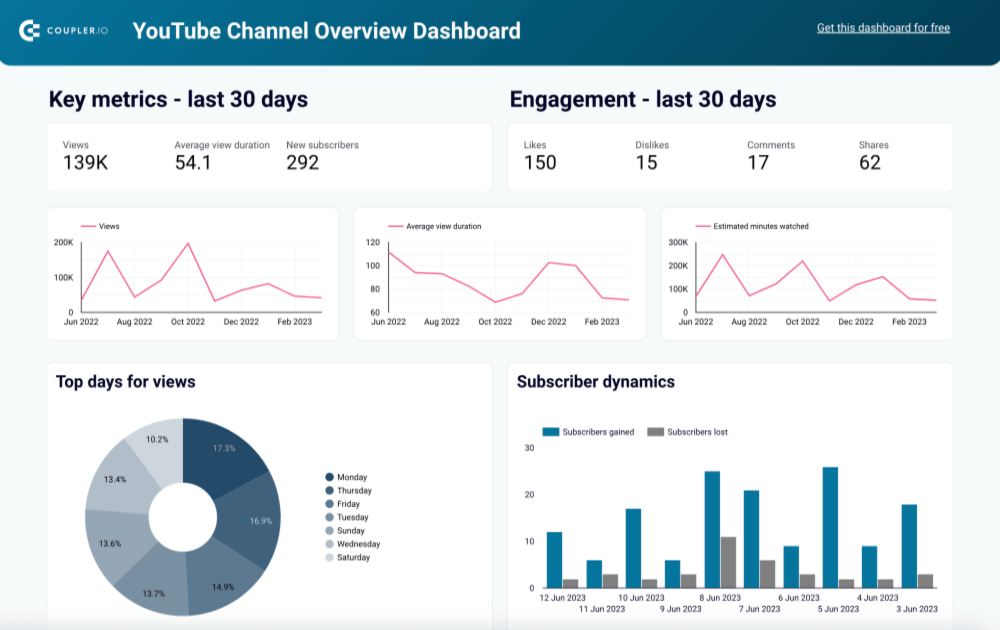Click the gray bar for 8 Jun 2023
This screenshot has width=1000, height=630.
pos(729,563)
